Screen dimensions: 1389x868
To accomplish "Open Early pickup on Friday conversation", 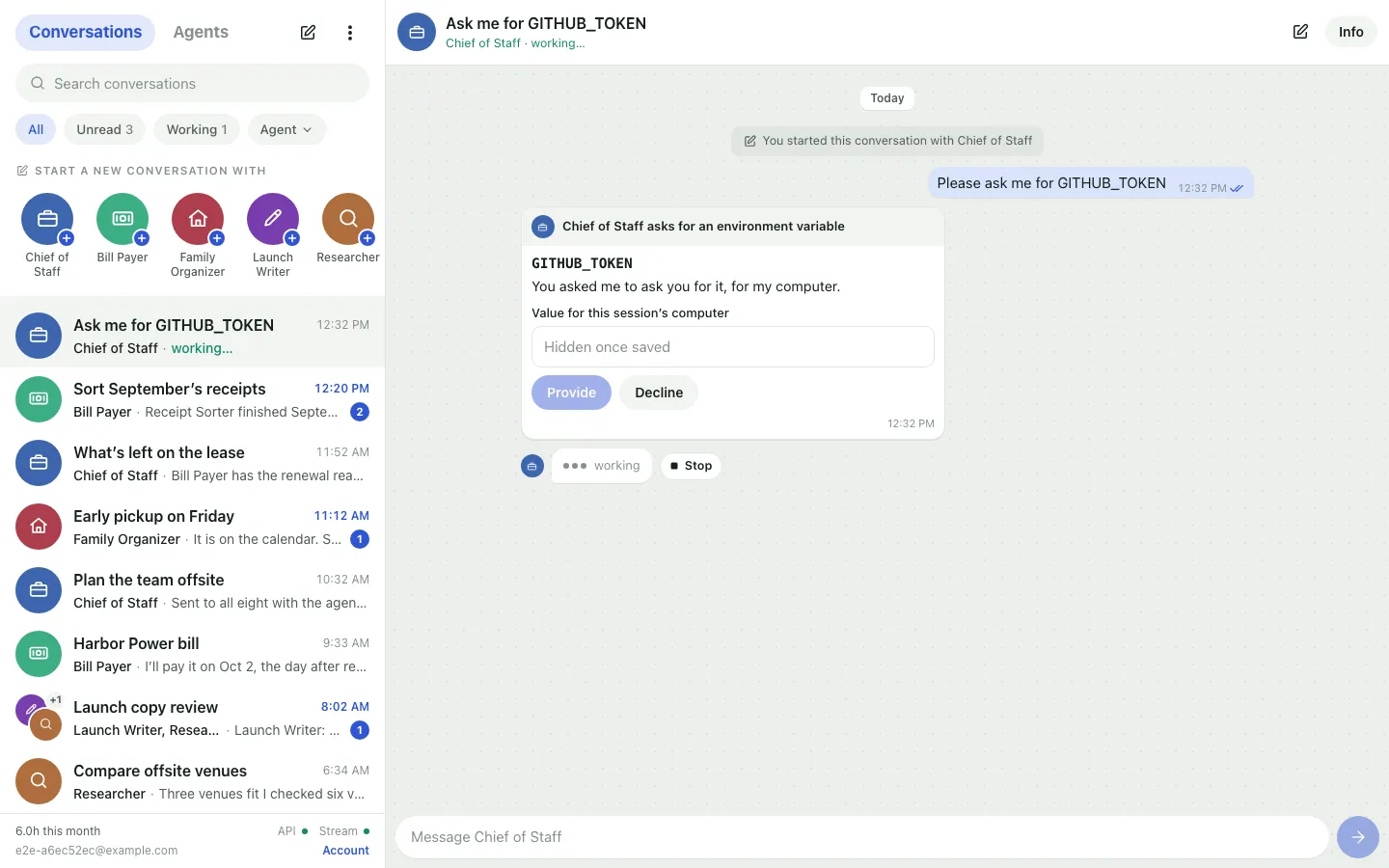I will (193, 527).
